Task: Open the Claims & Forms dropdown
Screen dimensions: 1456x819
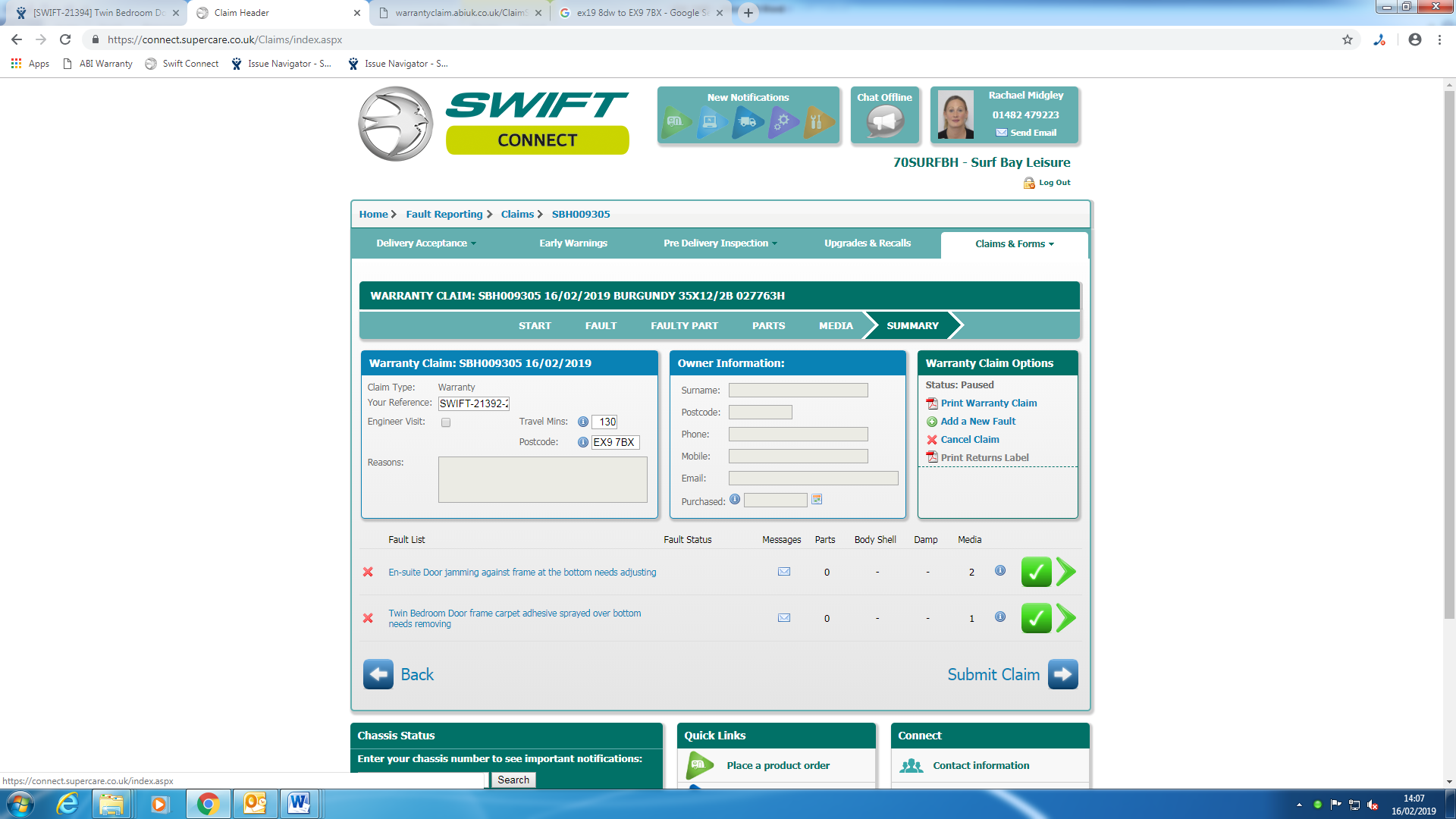Action: pyautogui.click(x=1014, y=244)
